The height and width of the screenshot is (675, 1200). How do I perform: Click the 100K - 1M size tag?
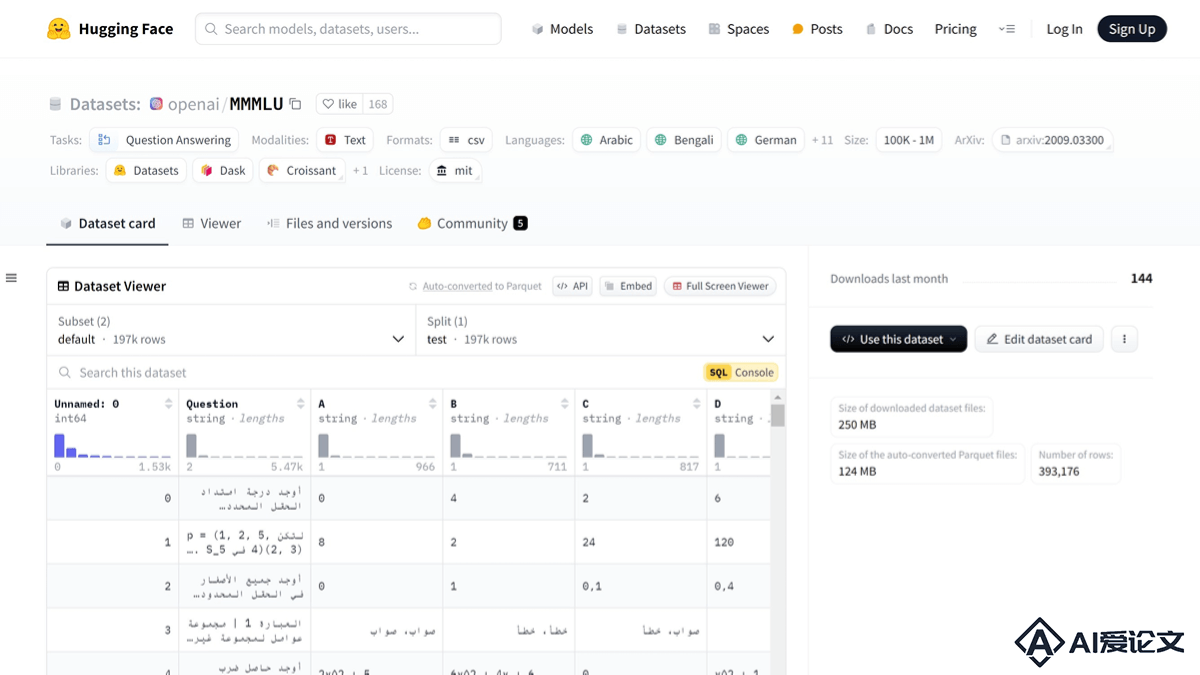click(909, 140)
